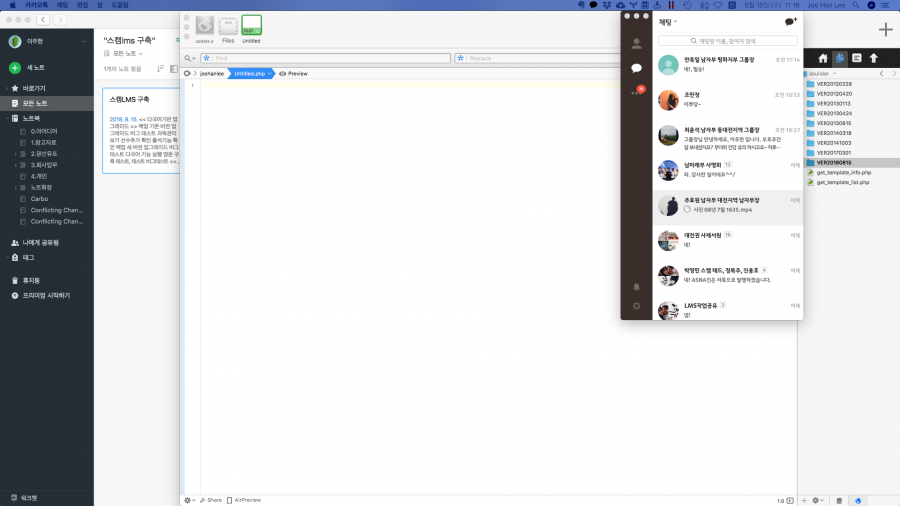Screen dimensions: 900x506
Task: Open the KakaoTalk friends list icon
Action: tap(636, 44)
